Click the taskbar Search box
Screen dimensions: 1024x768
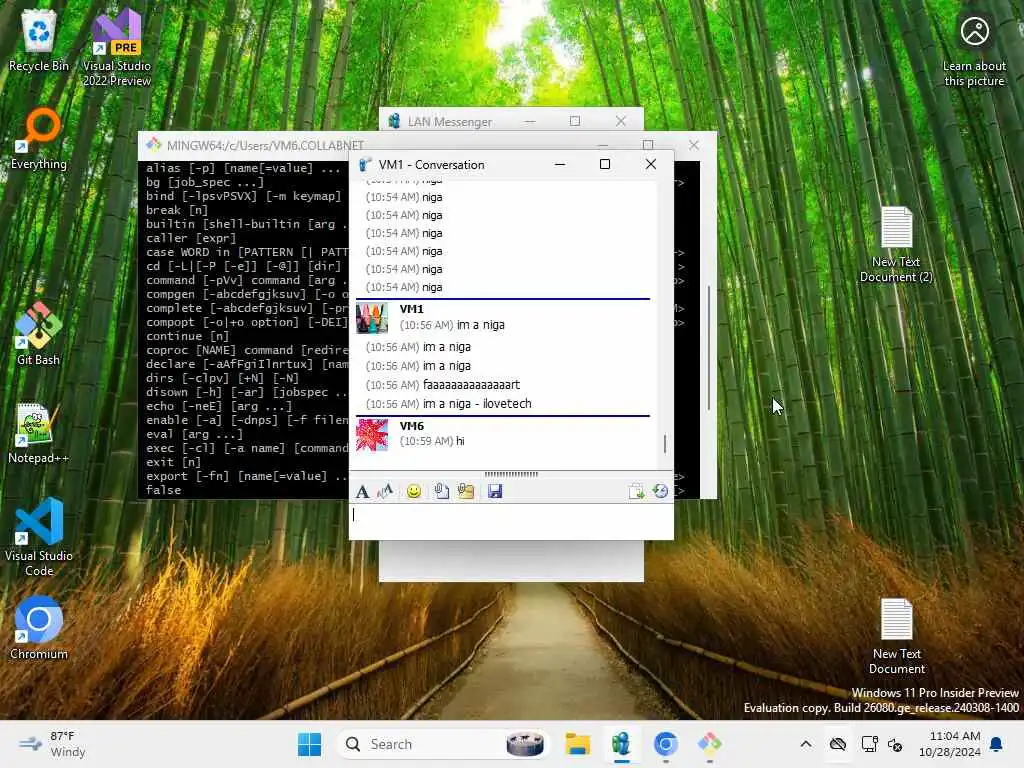pos(443,744)
